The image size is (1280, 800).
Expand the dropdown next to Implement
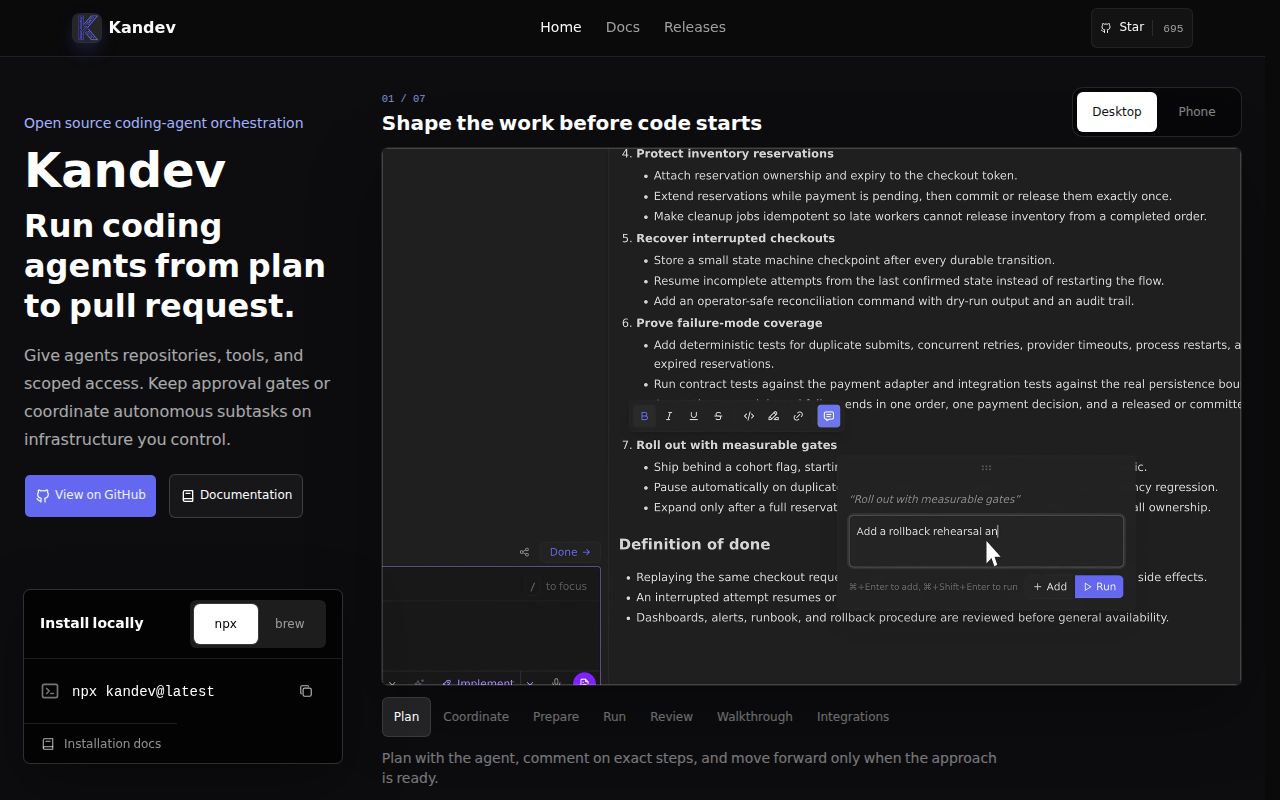(x=530, y=683)
